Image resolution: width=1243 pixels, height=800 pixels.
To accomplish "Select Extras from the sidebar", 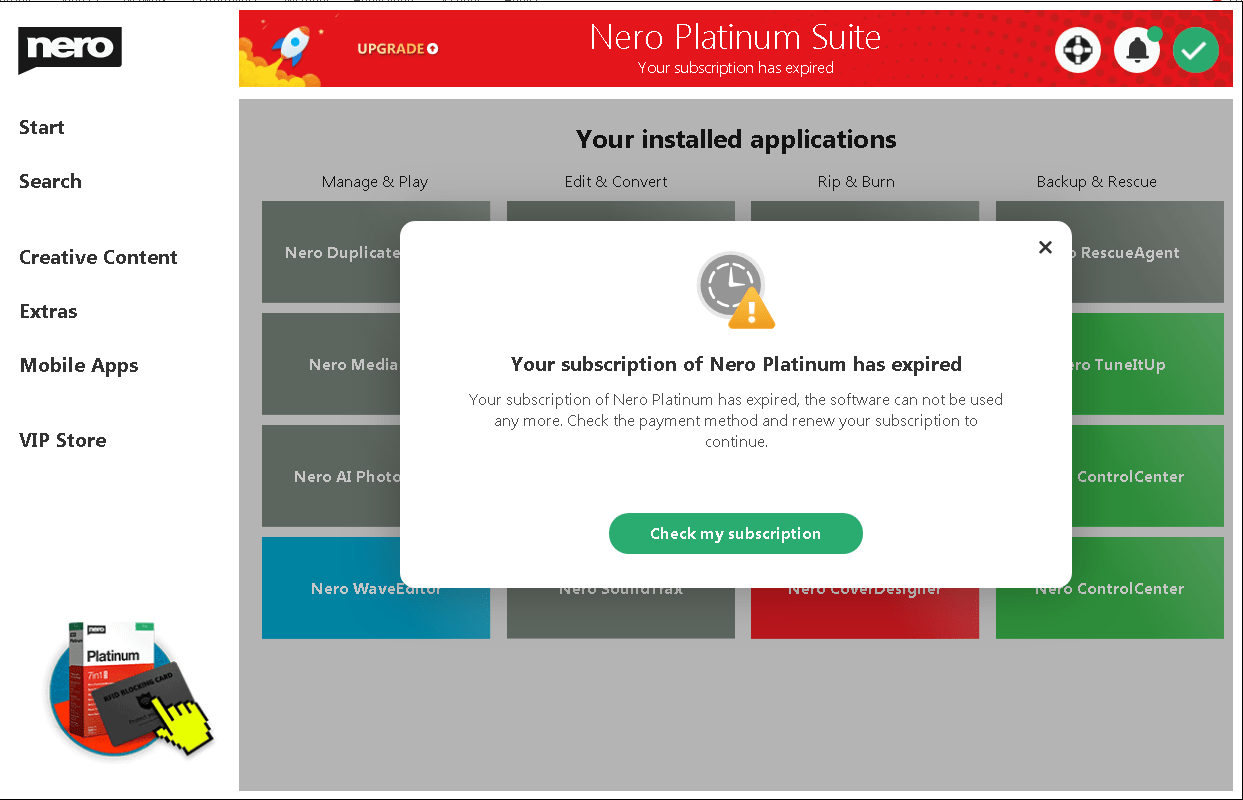I will click(x=48, y=311).
